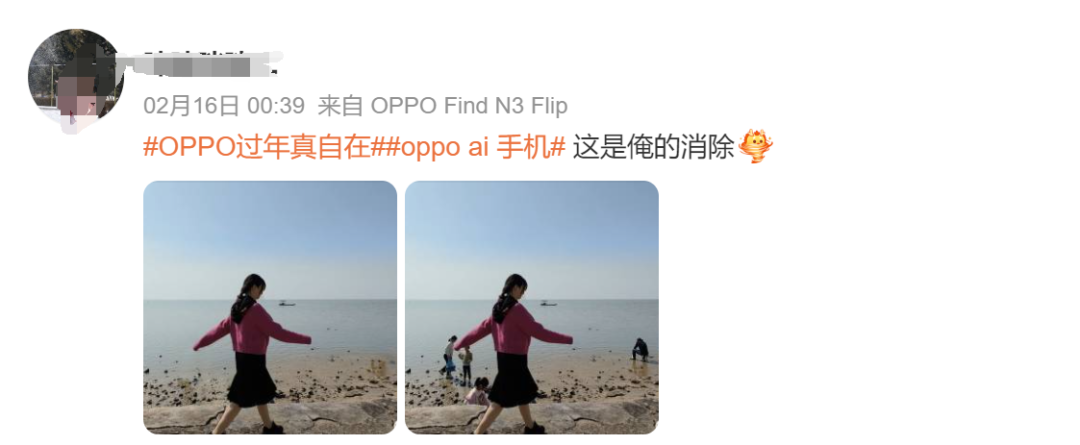The image size is (1080, 445).
Task: Click the crouching person in right photo
Action: pyautogui.click(x=641, y=349)
